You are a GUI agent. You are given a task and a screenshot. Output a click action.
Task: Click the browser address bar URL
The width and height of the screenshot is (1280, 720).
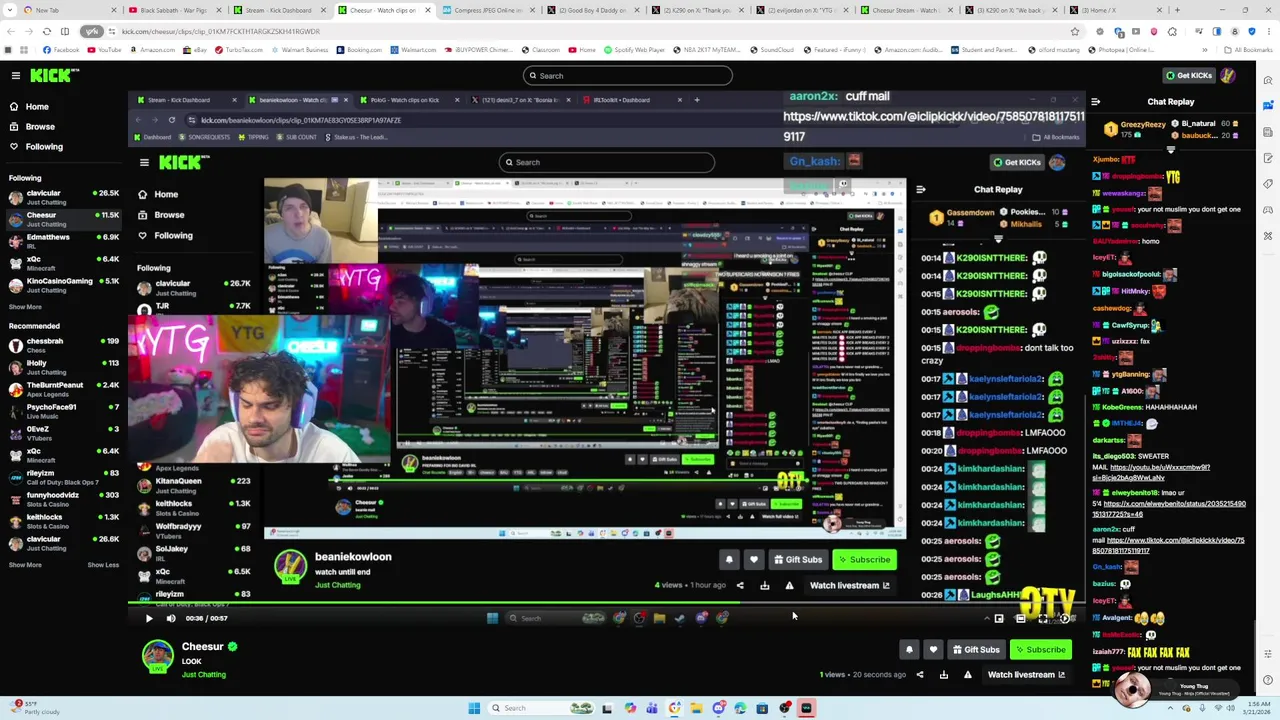click(220, 31)
